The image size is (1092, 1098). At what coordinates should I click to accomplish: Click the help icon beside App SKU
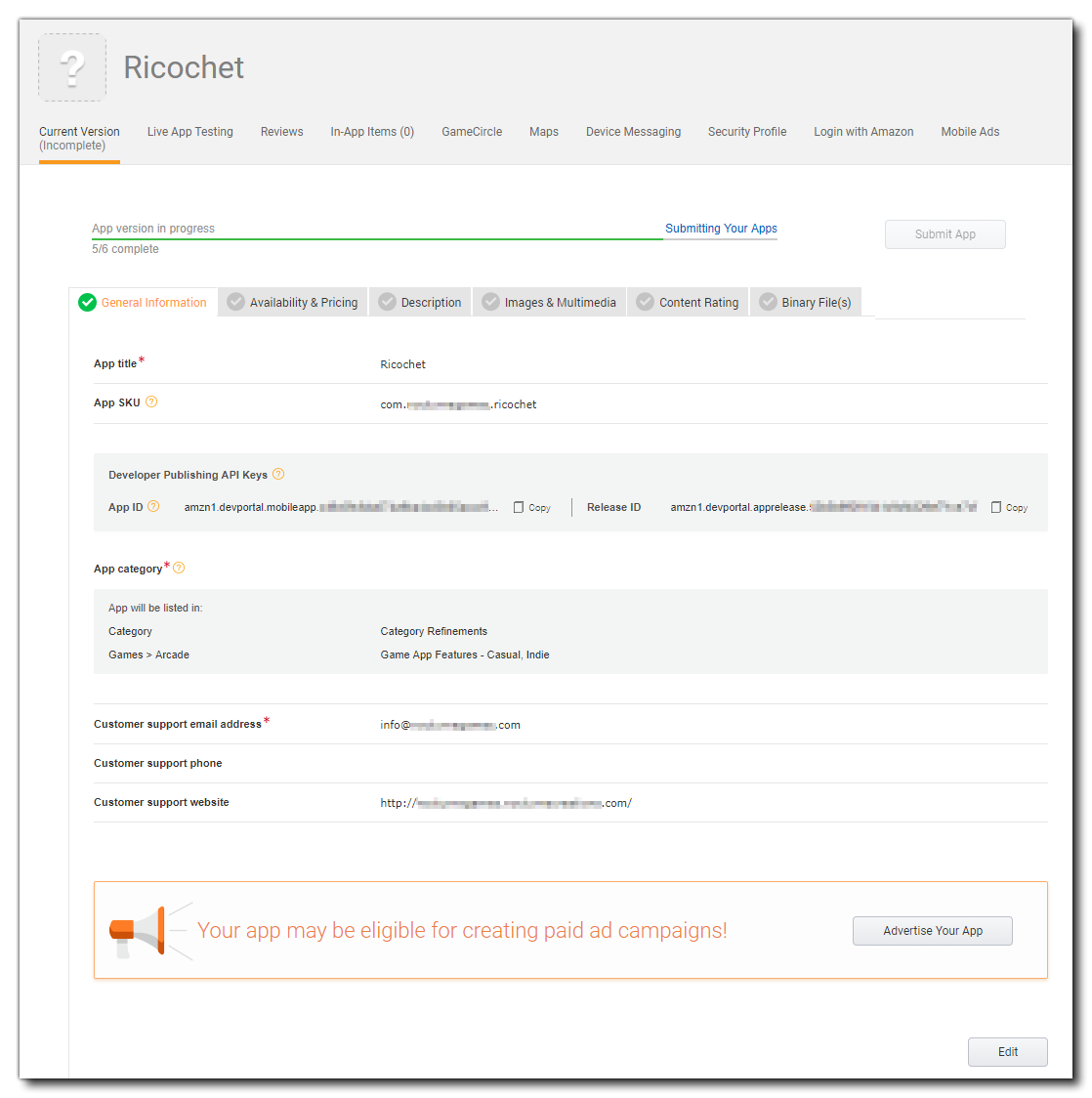(151, 402)
